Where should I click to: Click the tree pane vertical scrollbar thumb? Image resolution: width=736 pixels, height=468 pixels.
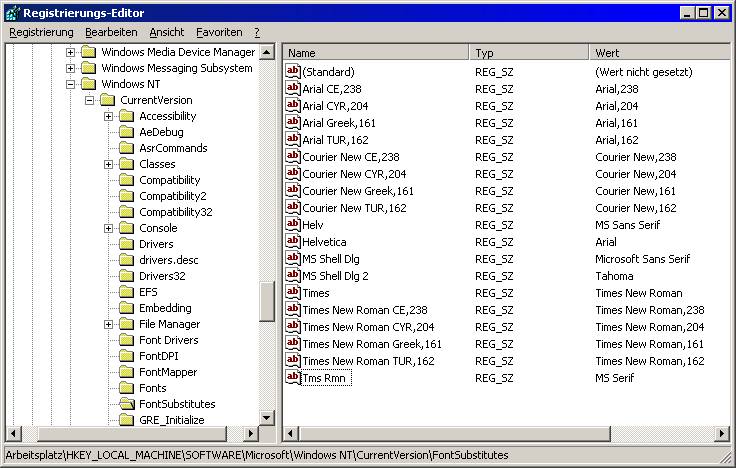(x=267, y=300)
